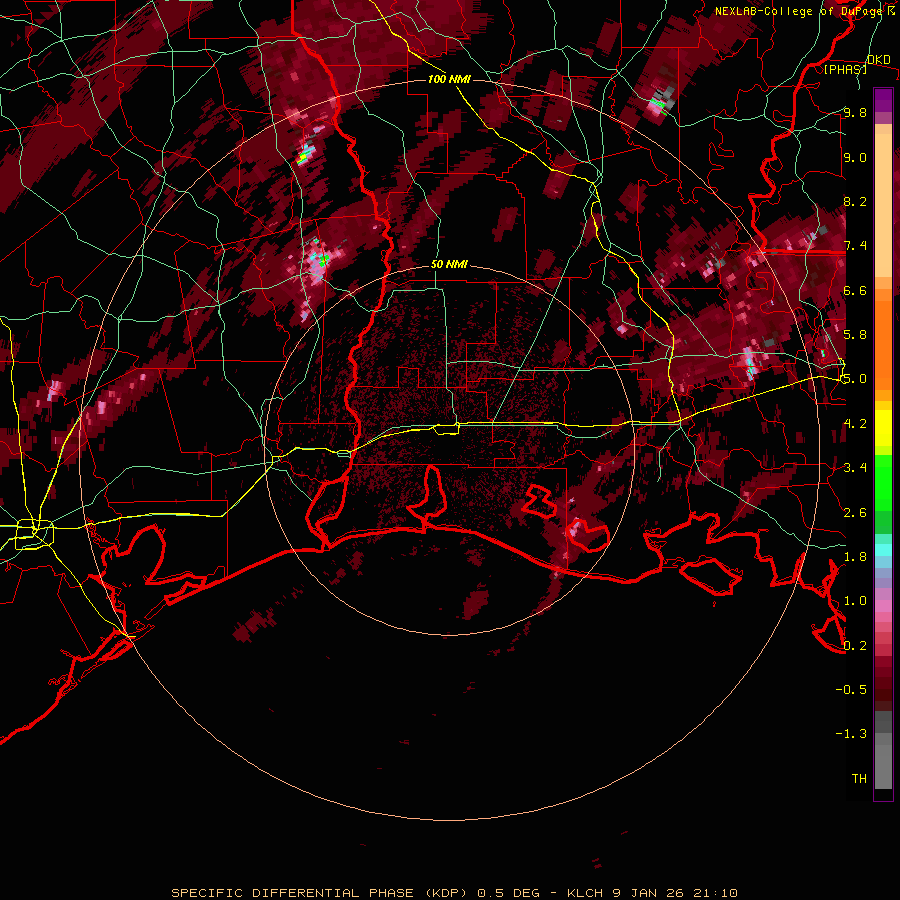Click the bright green segment of the color bar

(883, 482)
